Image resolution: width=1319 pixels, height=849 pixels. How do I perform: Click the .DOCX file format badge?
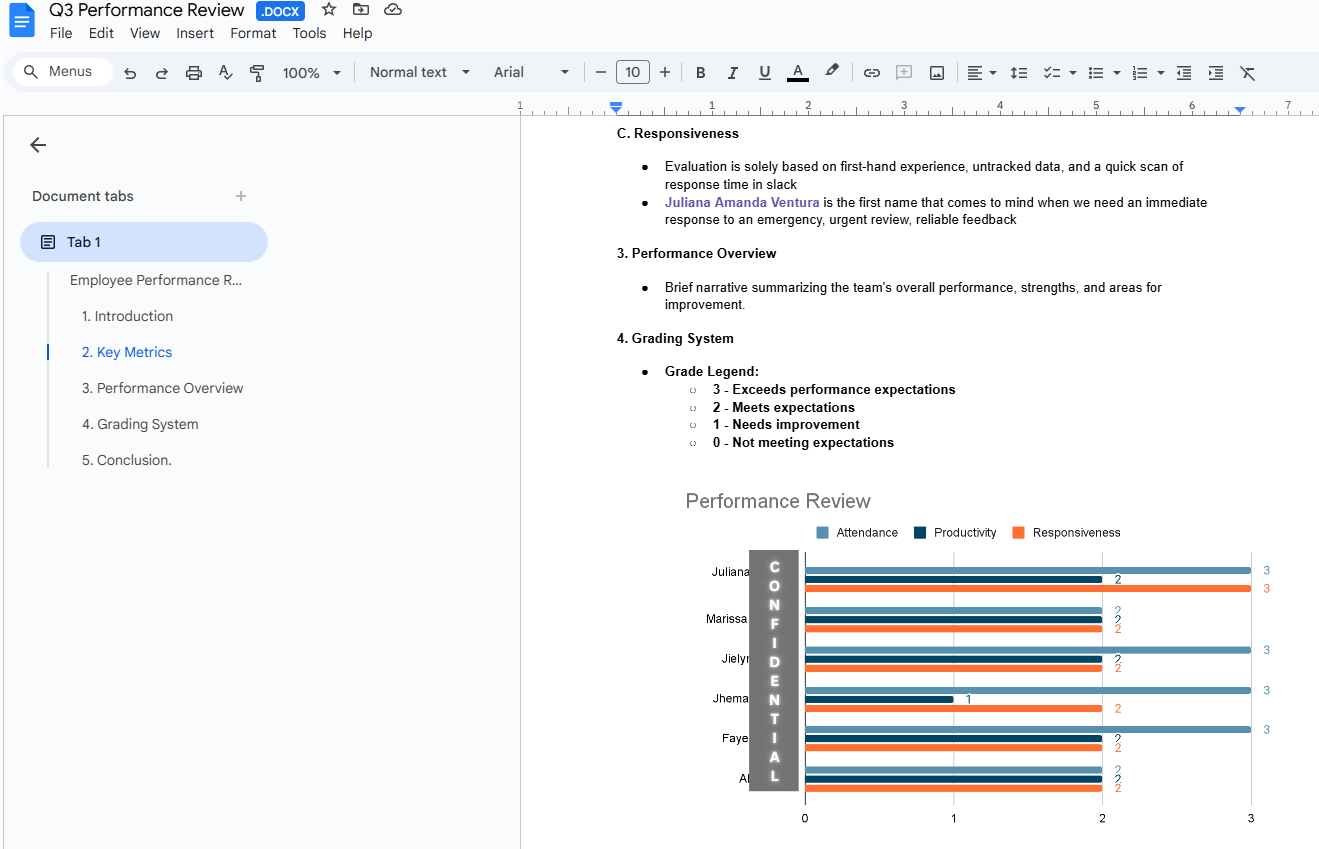click(281, 11)
